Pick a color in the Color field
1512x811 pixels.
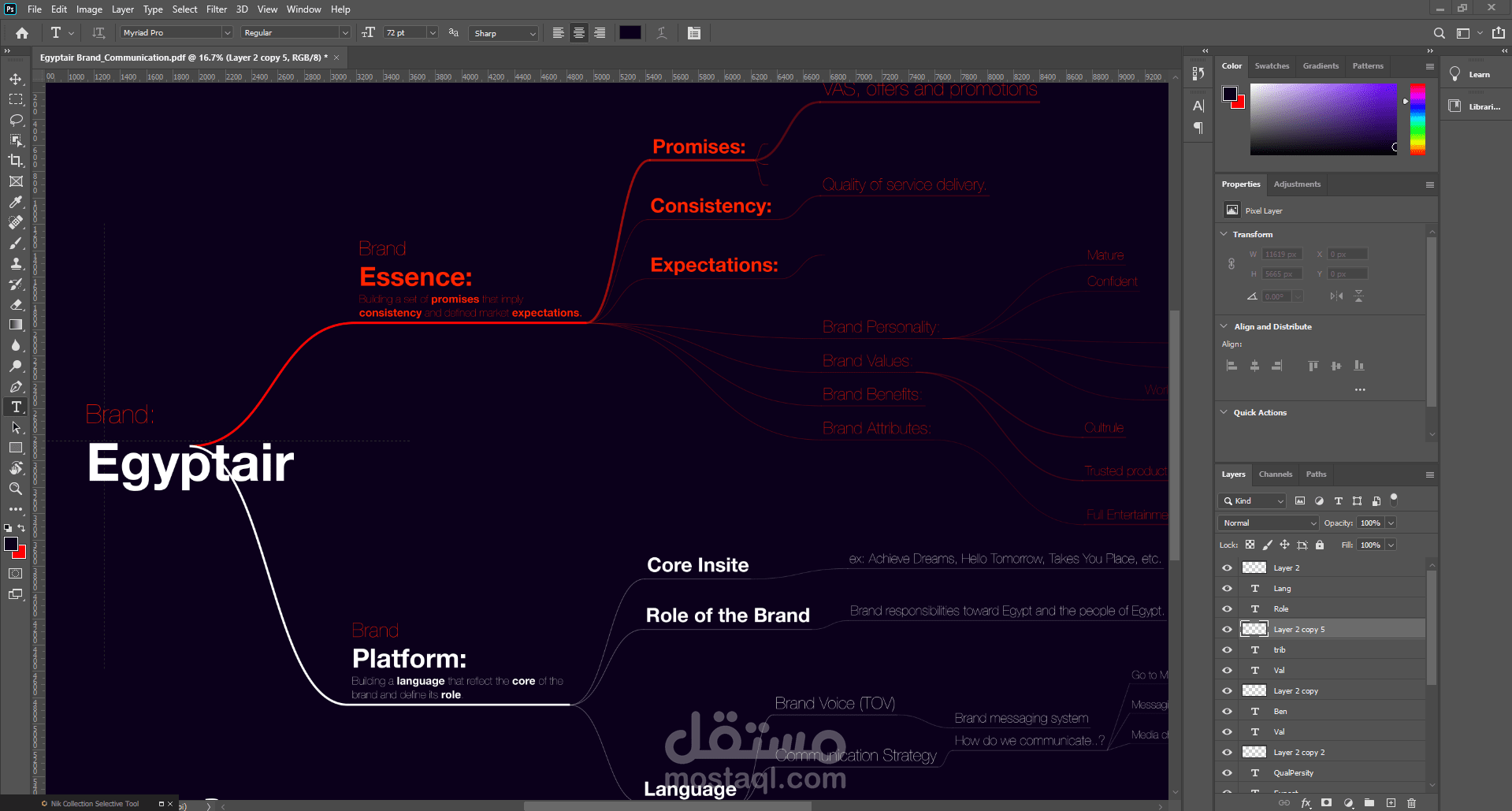click(x=1323, y=119)
